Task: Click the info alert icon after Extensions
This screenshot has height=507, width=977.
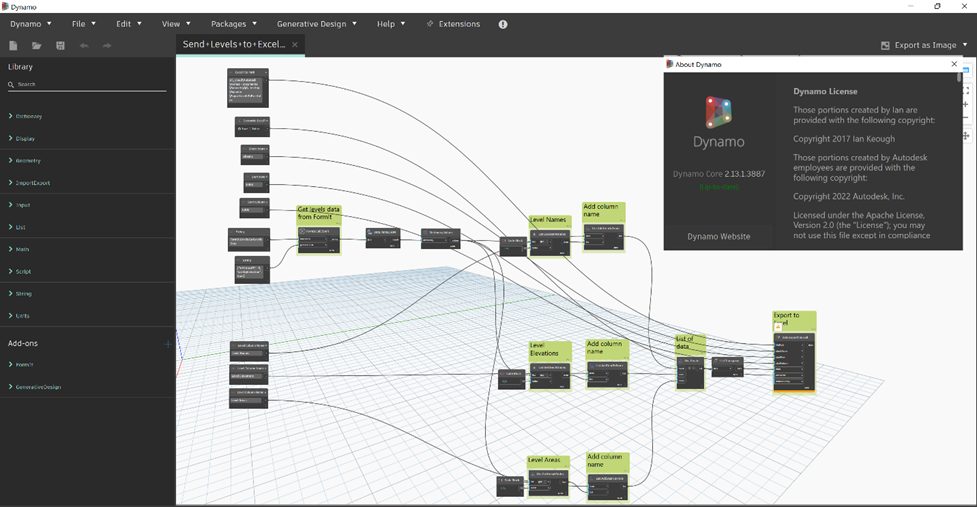Action: 502,24
